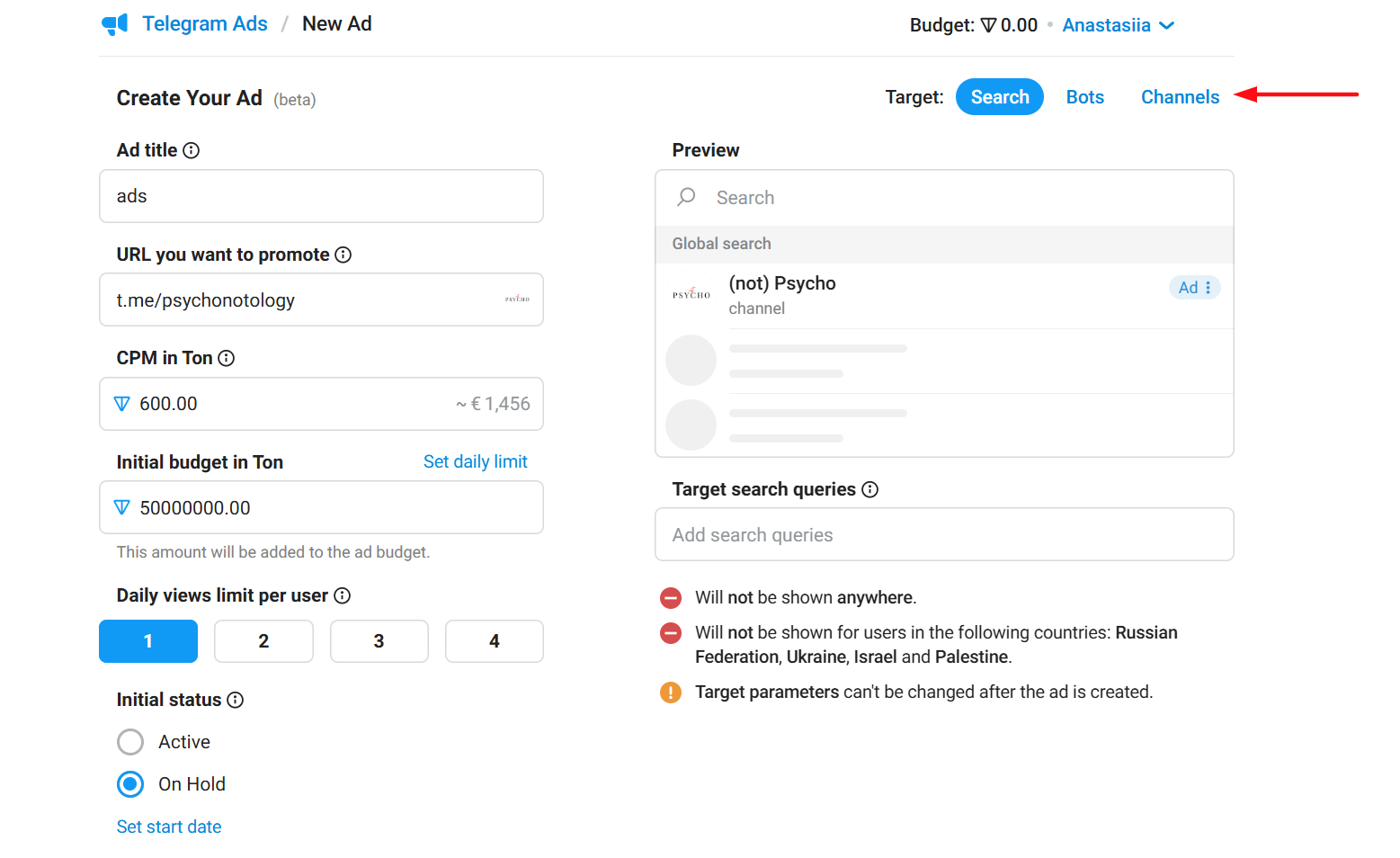Click the info icon beside CPM in Ton

pyautogui.click(x=227, y=359)
